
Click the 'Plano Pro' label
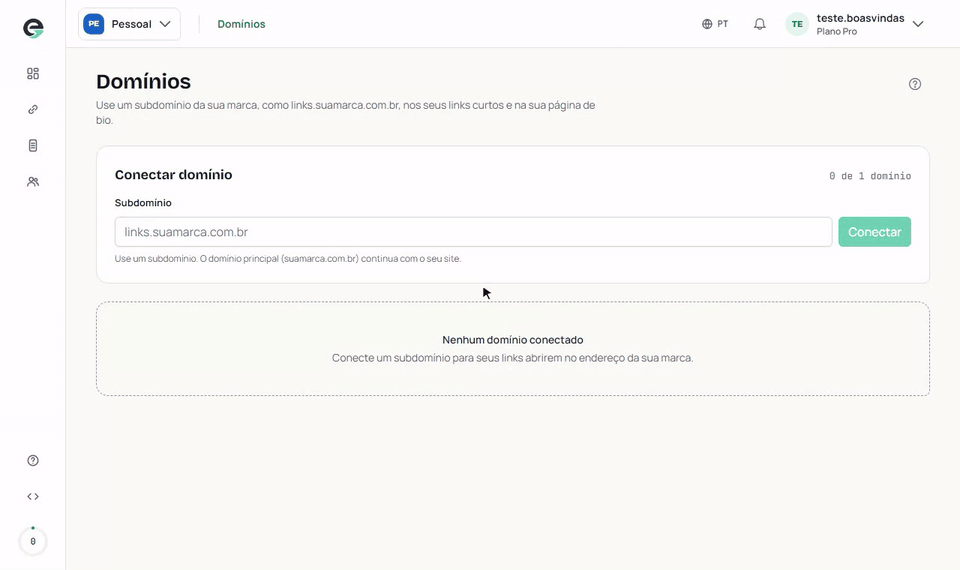point(836,31)
